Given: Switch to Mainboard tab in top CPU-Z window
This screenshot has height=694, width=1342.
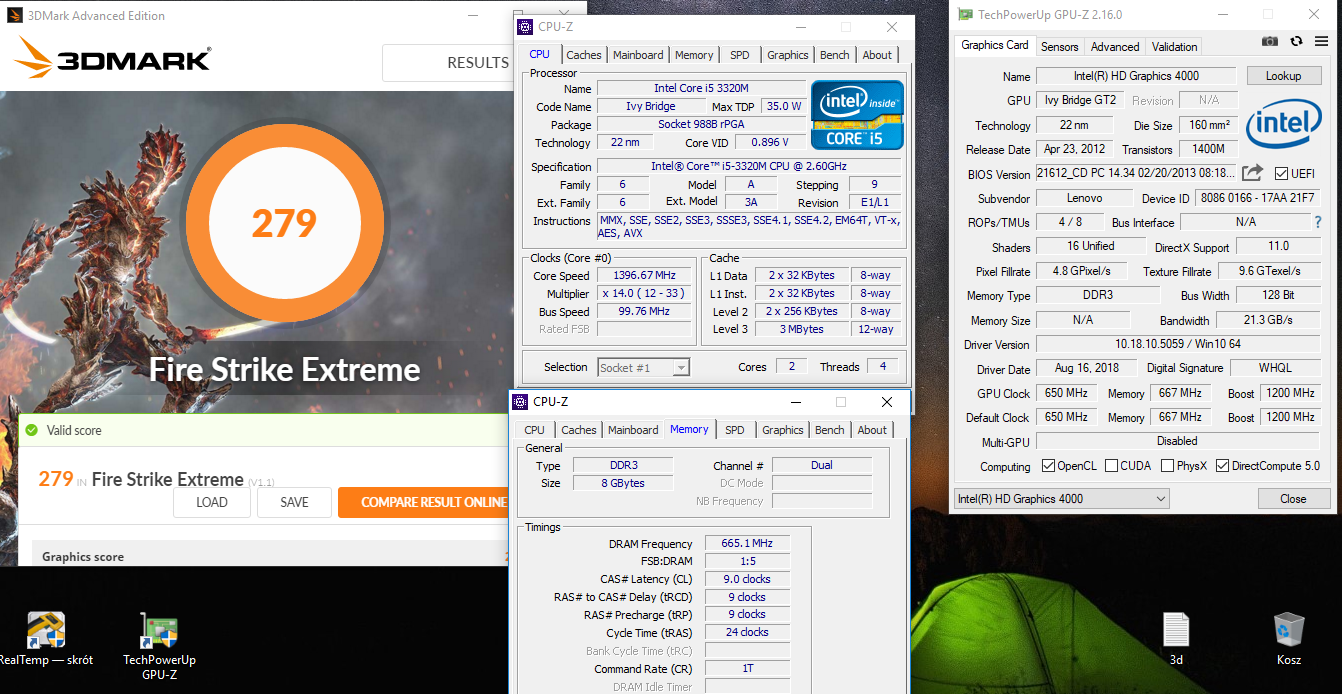Looking at the screenshot, I should 638,55.
